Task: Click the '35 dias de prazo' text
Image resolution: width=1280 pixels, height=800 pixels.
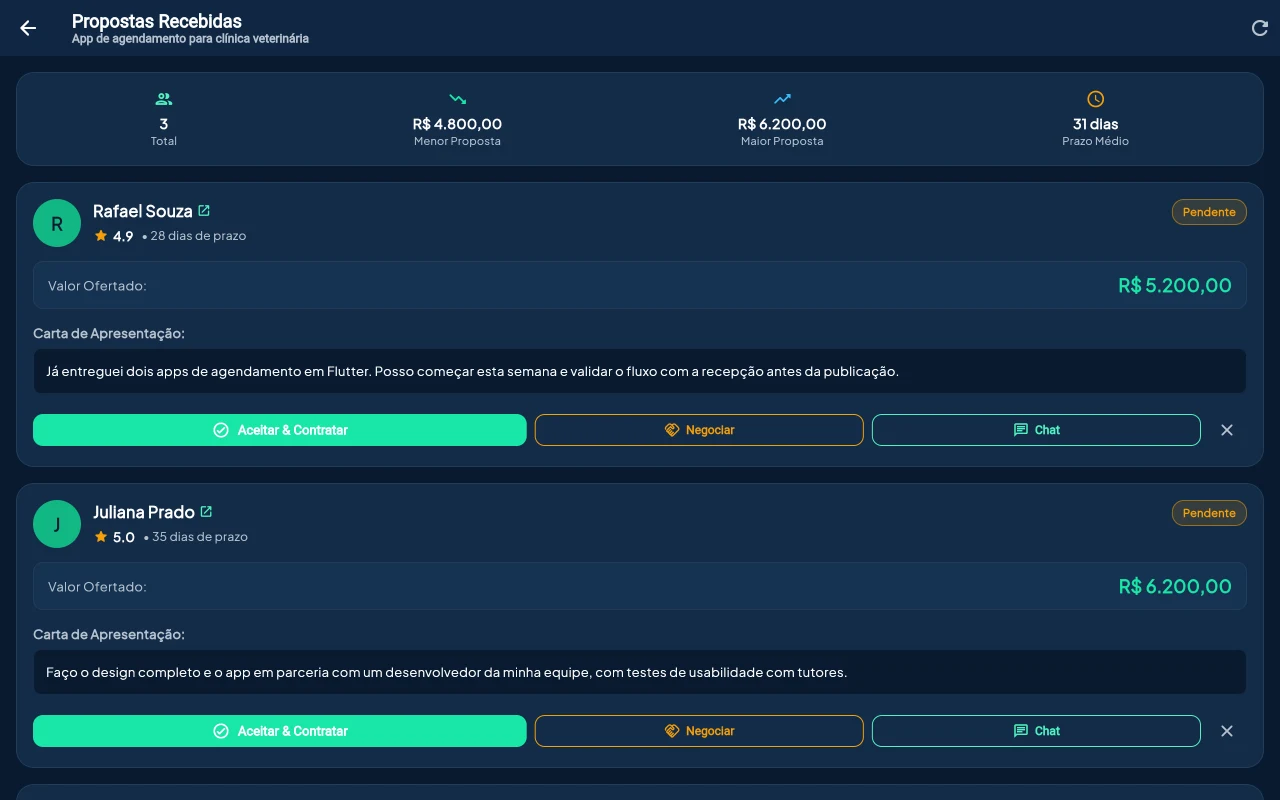Action: [200, 537]
